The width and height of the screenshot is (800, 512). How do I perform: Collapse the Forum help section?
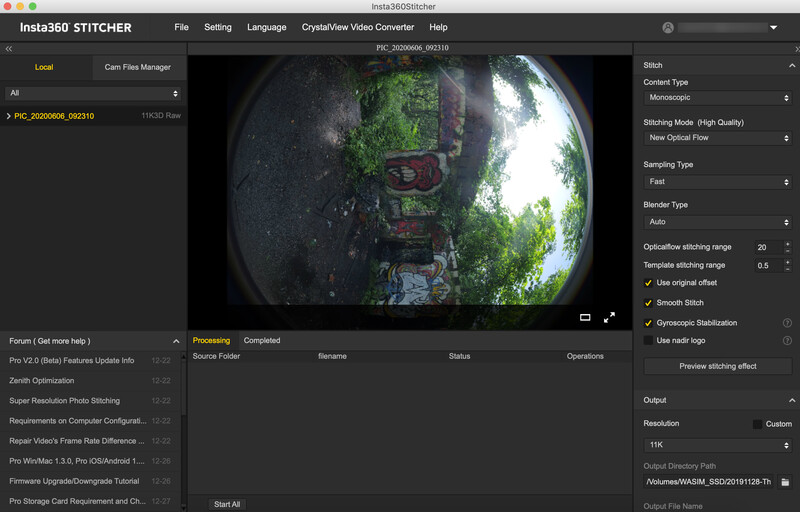pos(176,341)
